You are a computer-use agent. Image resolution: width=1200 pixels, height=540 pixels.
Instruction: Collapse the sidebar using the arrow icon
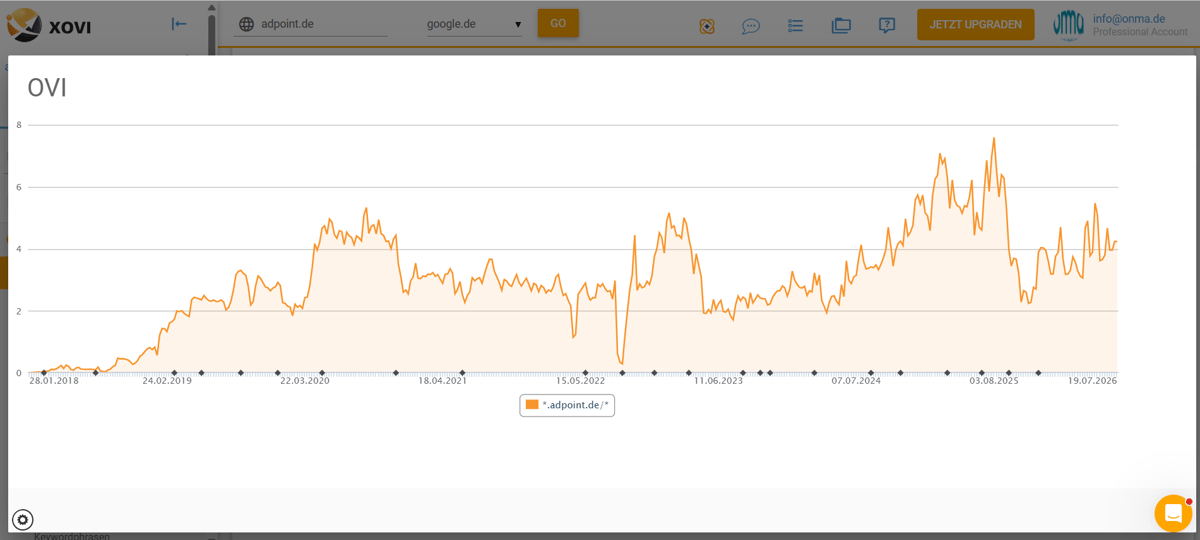click(179, 24)
